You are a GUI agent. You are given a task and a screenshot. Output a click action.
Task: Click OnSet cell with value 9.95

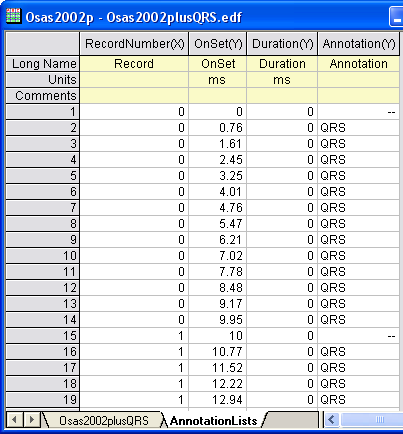[x=218, y=320]
